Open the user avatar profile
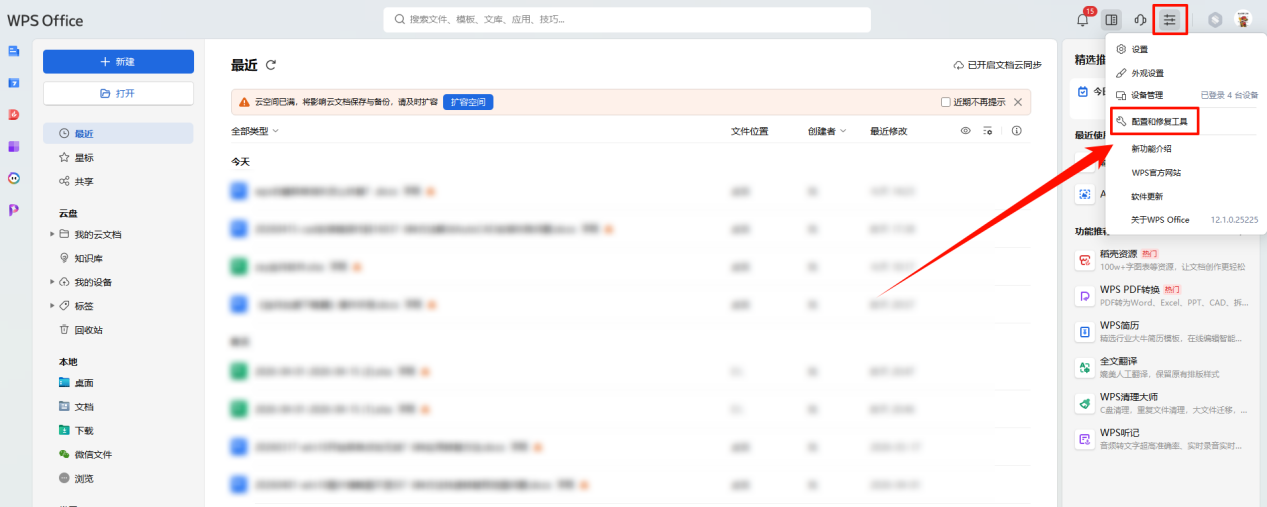 click(1243, 20)
